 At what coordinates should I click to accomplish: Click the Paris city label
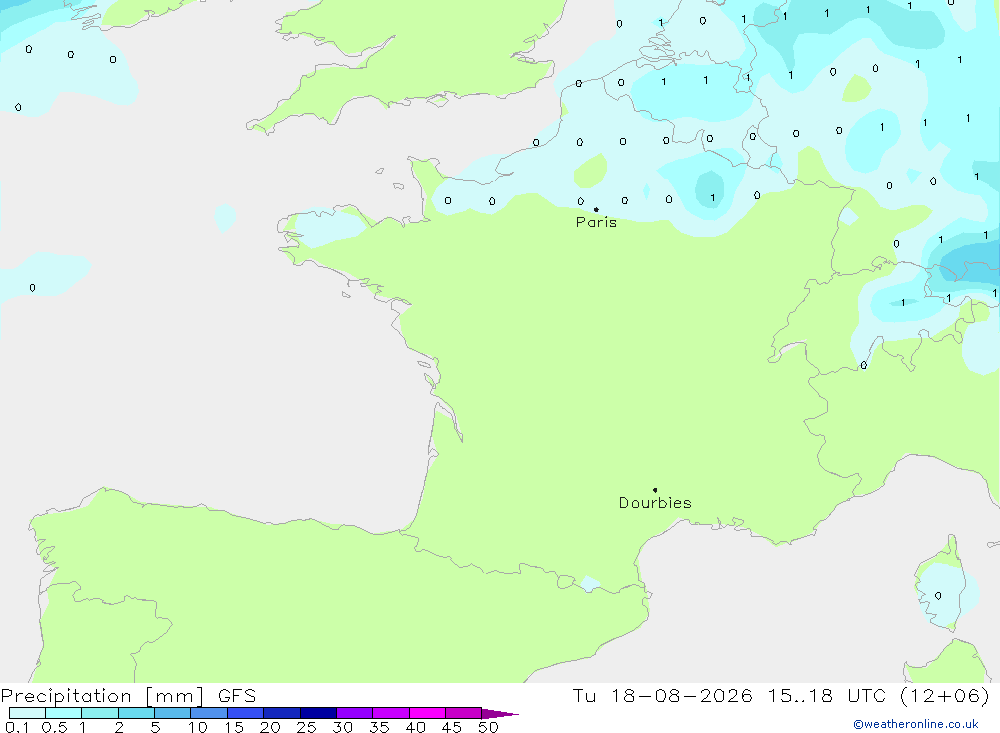point(596,222)
